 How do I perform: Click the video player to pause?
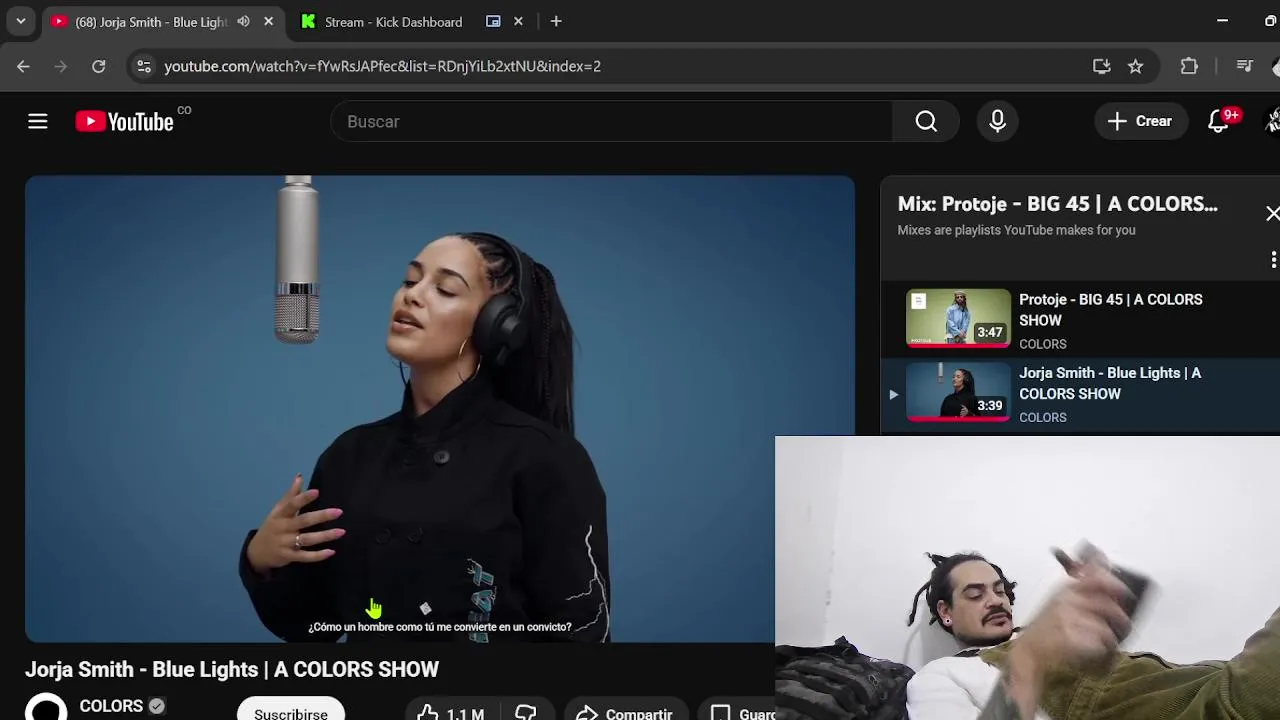[440, 409]
